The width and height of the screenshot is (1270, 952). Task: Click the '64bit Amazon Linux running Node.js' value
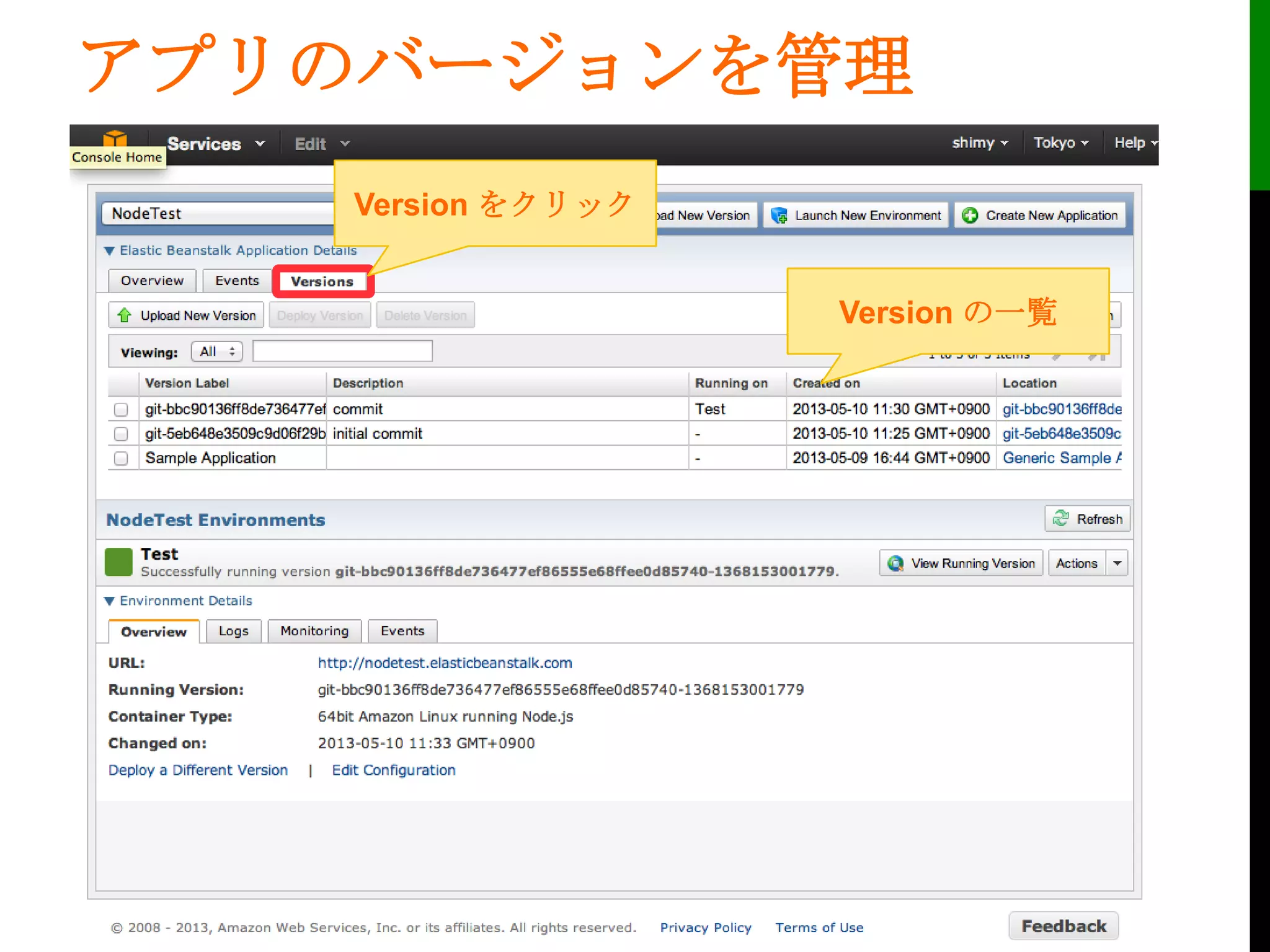[x=445, y=716]
